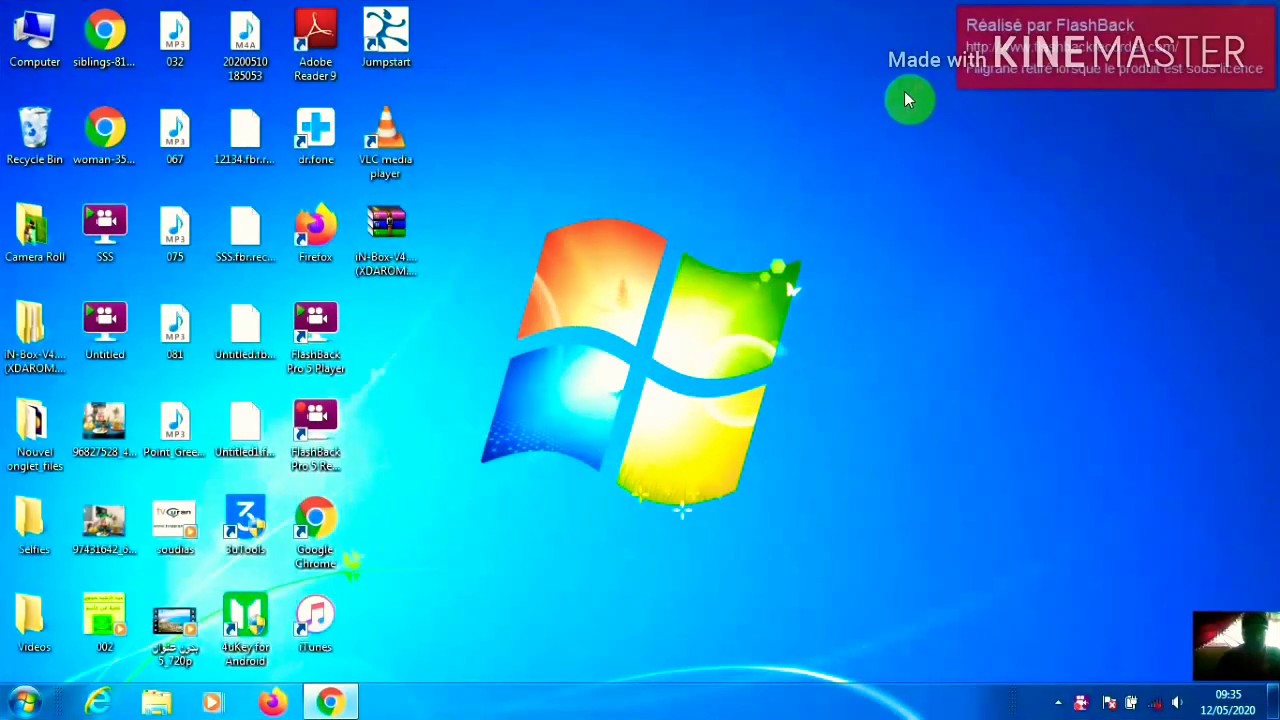Switch to Chrome in the taskbar
The width and height of the screenshot is (1280, 720).
329,702
